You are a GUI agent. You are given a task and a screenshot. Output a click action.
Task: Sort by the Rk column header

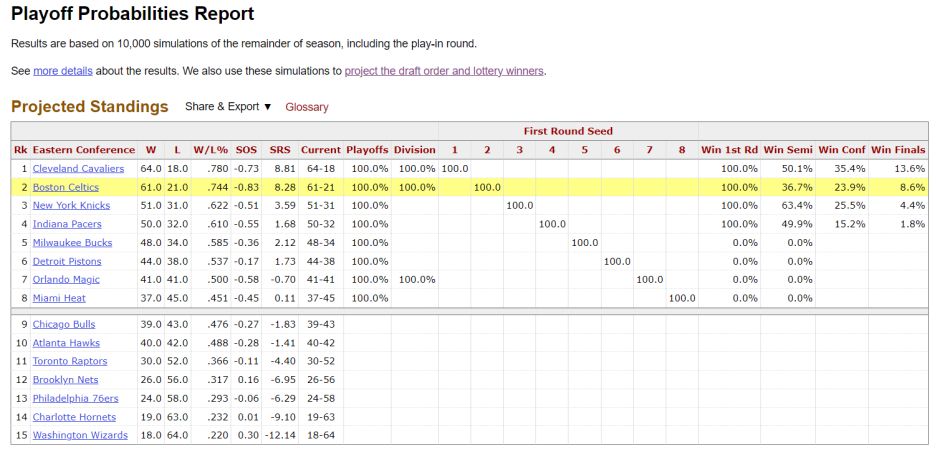point(20,150)
